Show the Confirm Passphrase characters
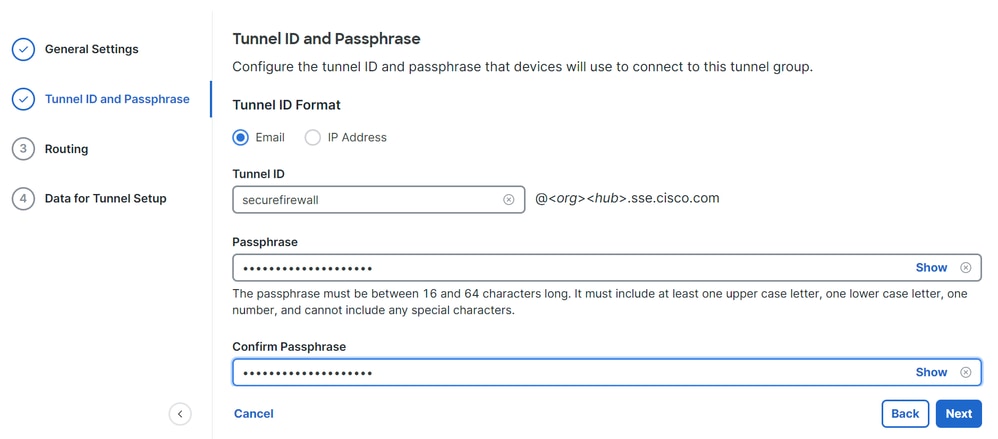 tap(931, 372)
